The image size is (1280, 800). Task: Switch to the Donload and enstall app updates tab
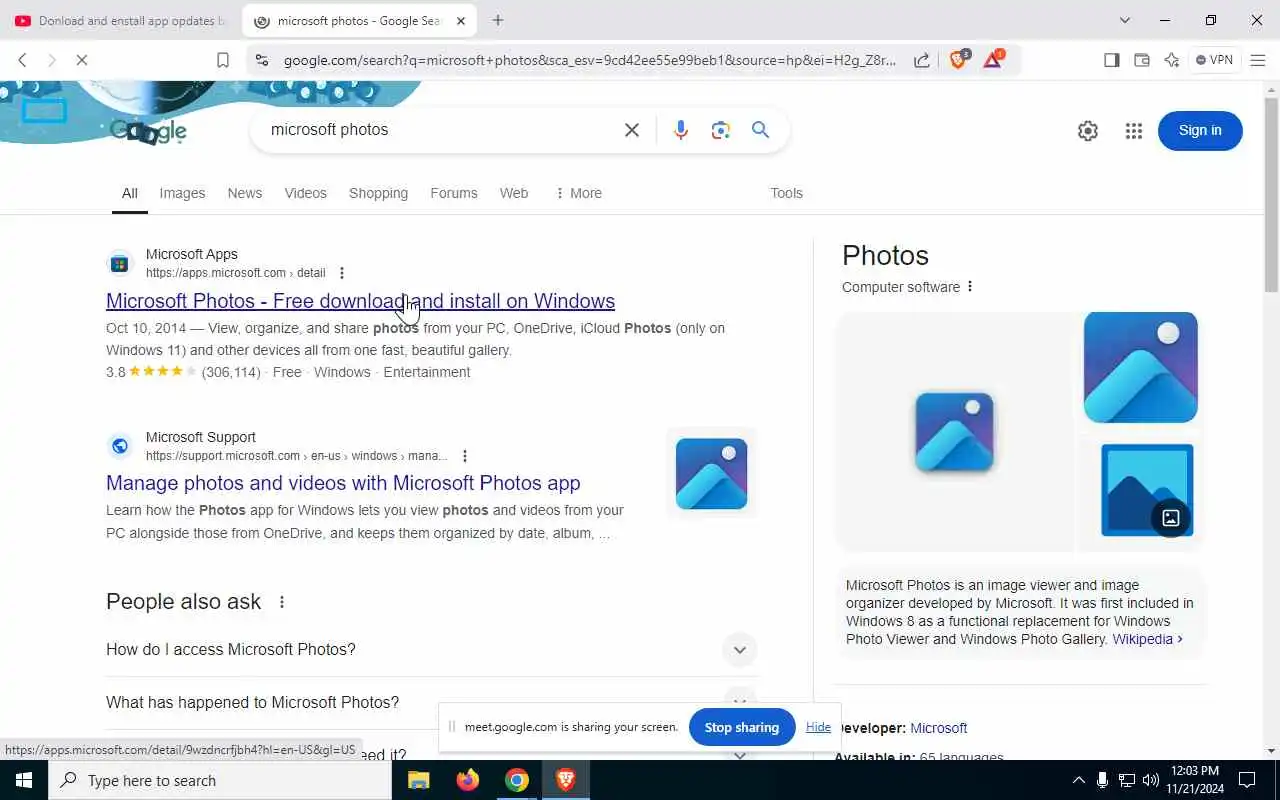[120, 21]
